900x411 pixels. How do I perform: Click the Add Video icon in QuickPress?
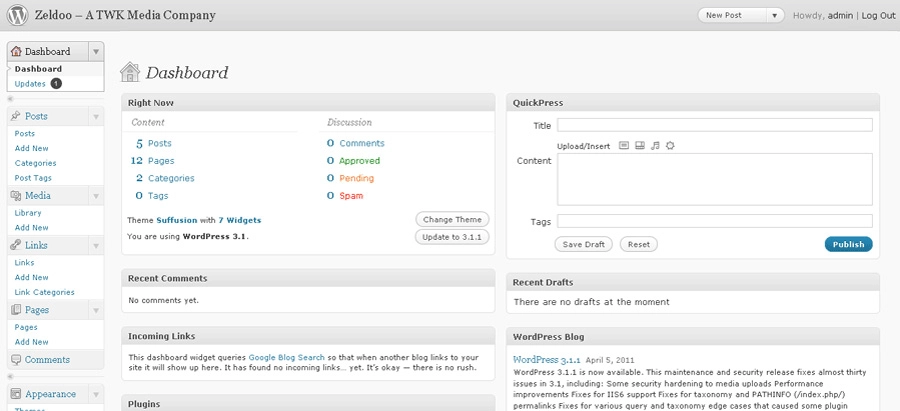coord(639,146)
